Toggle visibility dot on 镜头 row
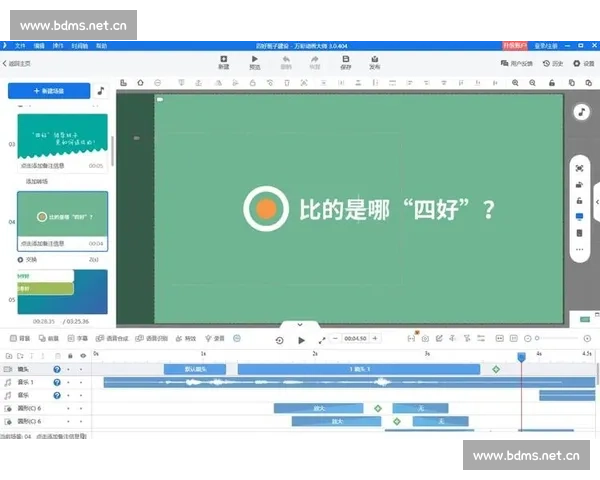The height and width of the screenshot is (480, 600). 81,369
